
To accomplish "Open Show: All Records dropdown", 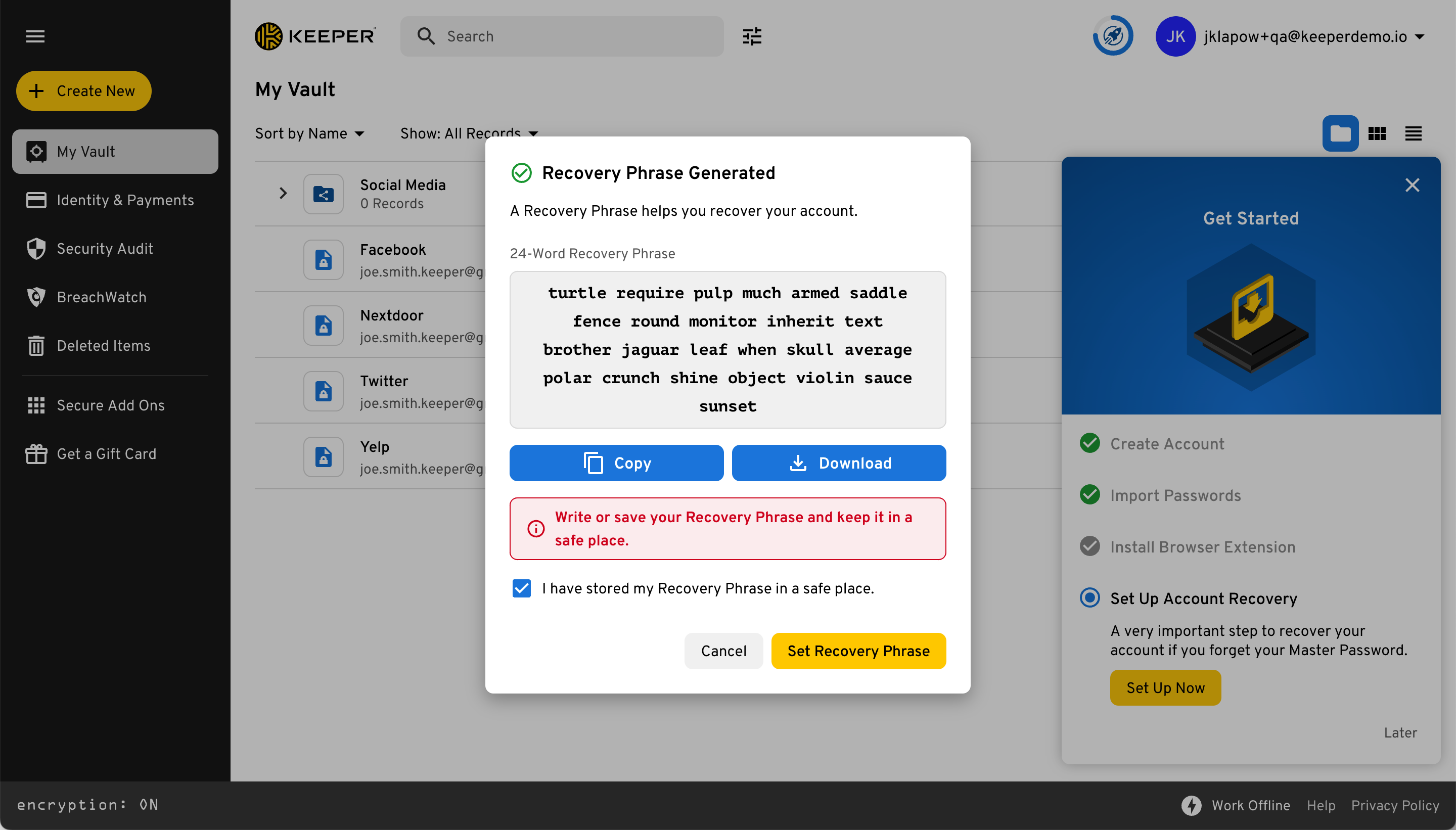I will (x=469, y=133).
